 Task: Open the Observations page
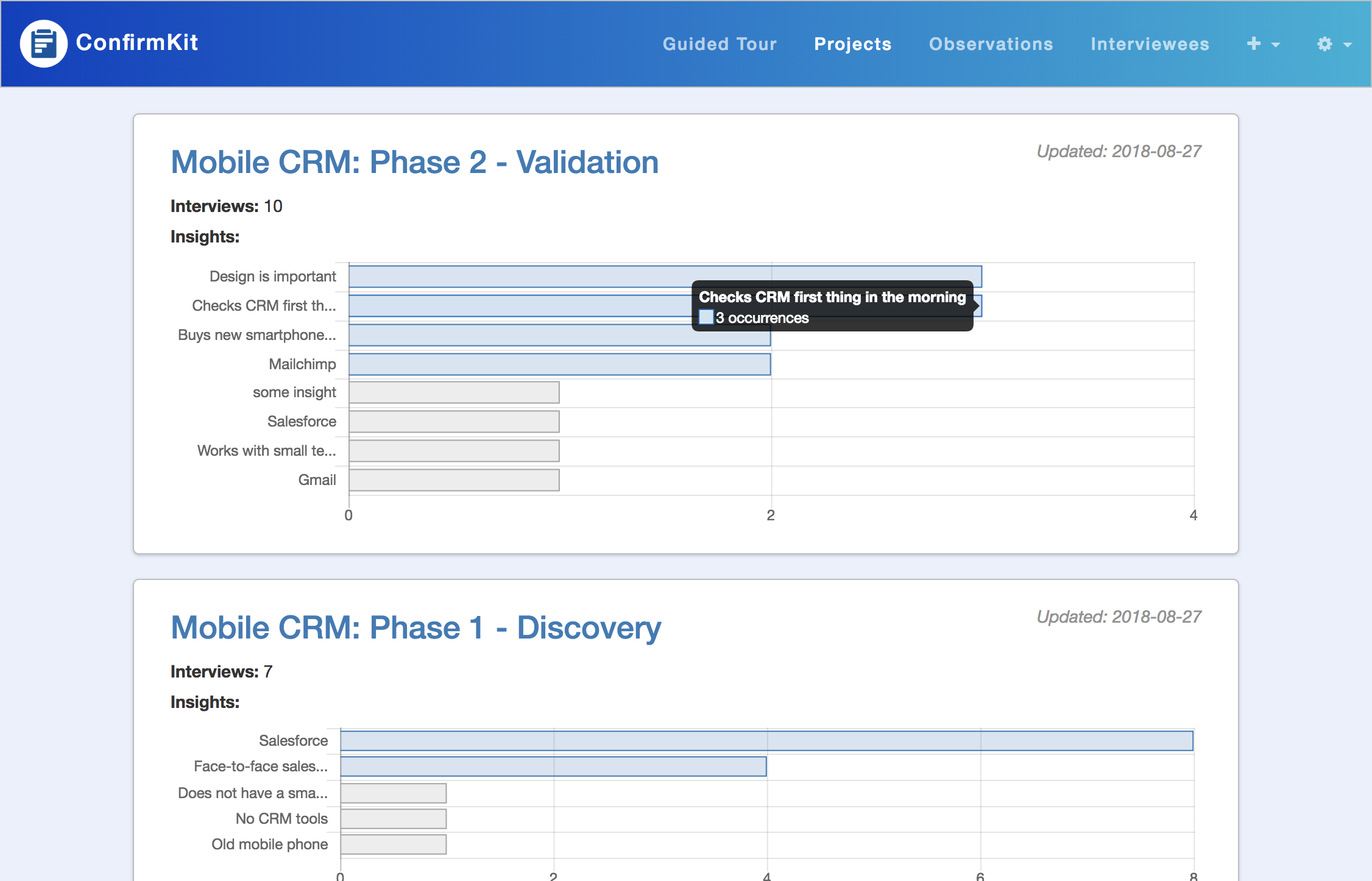tap(991, 44)
